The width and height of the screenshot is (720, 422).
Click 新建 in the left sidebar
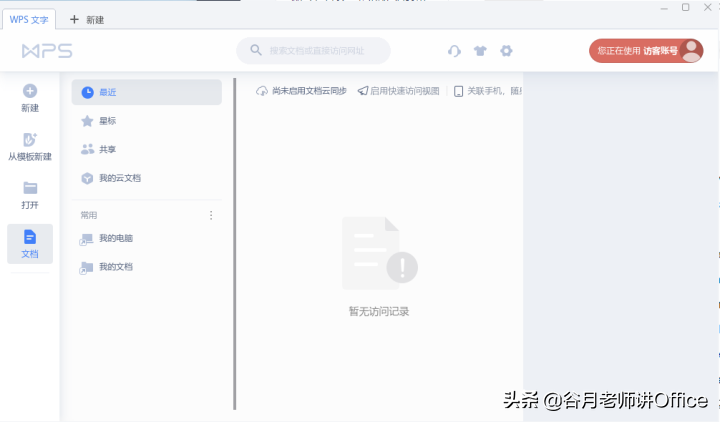[30, 98]
